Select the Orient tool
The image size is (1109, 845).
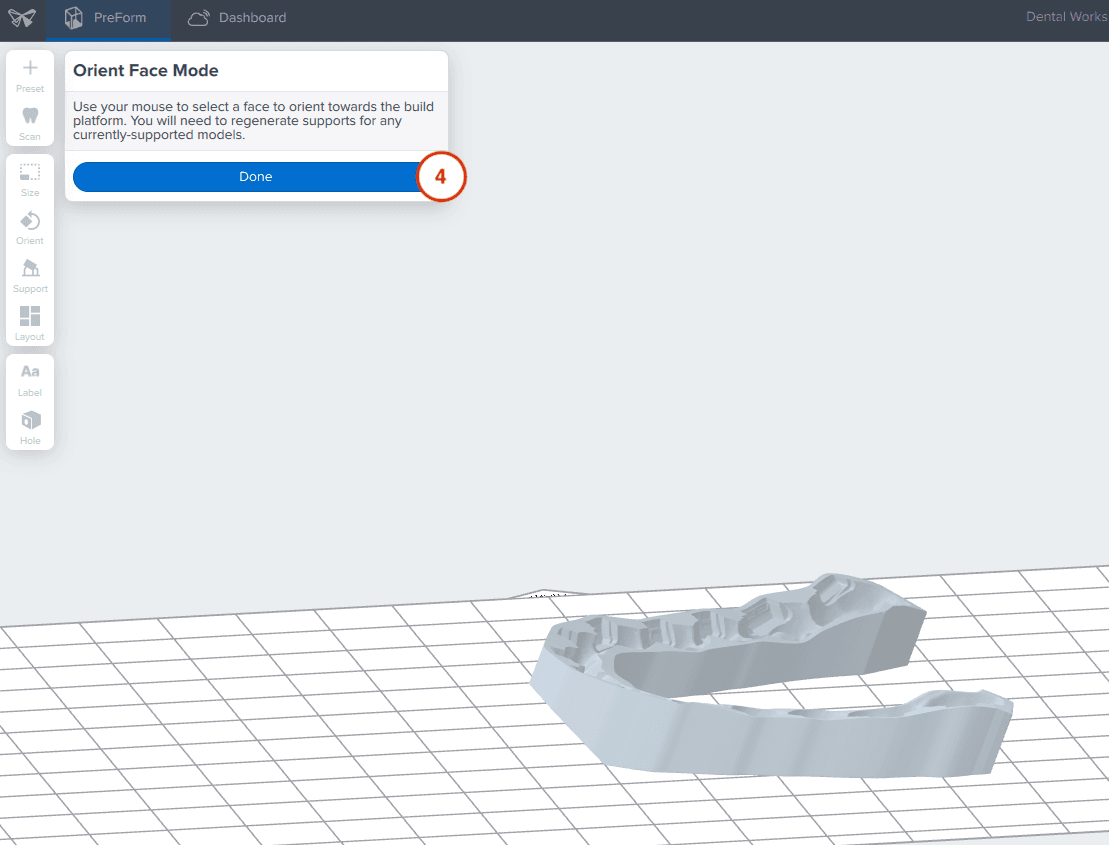30,223
